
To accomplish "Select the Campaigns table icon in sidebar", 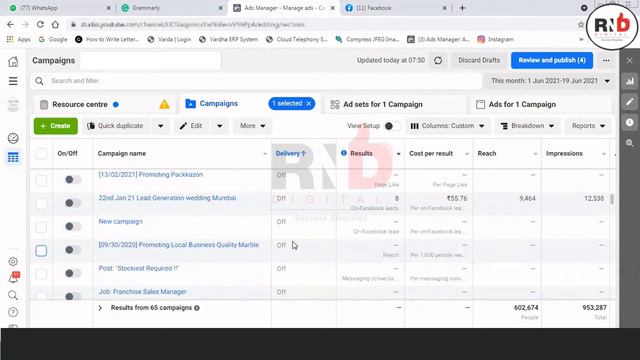I will (x=13, y=157).
